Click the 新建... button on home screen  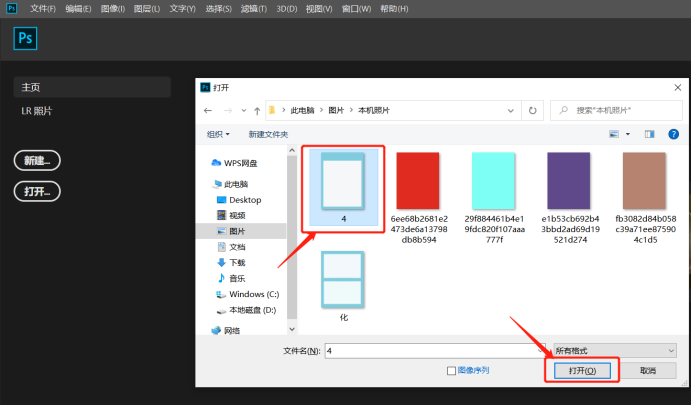37,160
